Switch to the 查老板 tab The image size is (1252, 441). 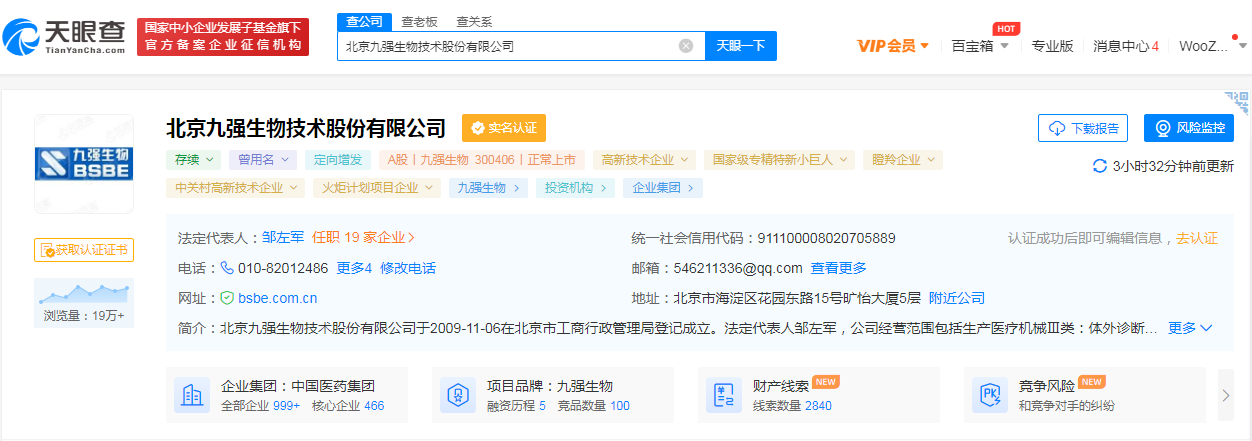(419, 21)
